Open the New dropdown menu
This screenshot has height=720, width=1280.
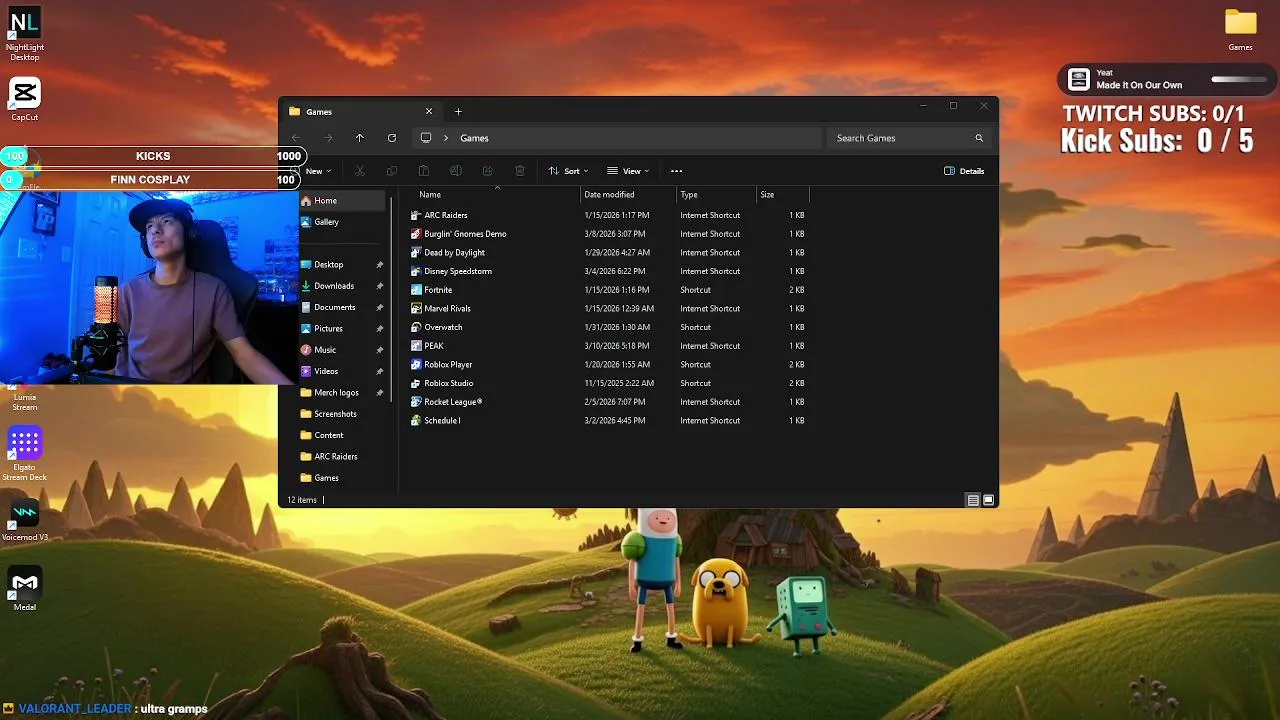317,171
